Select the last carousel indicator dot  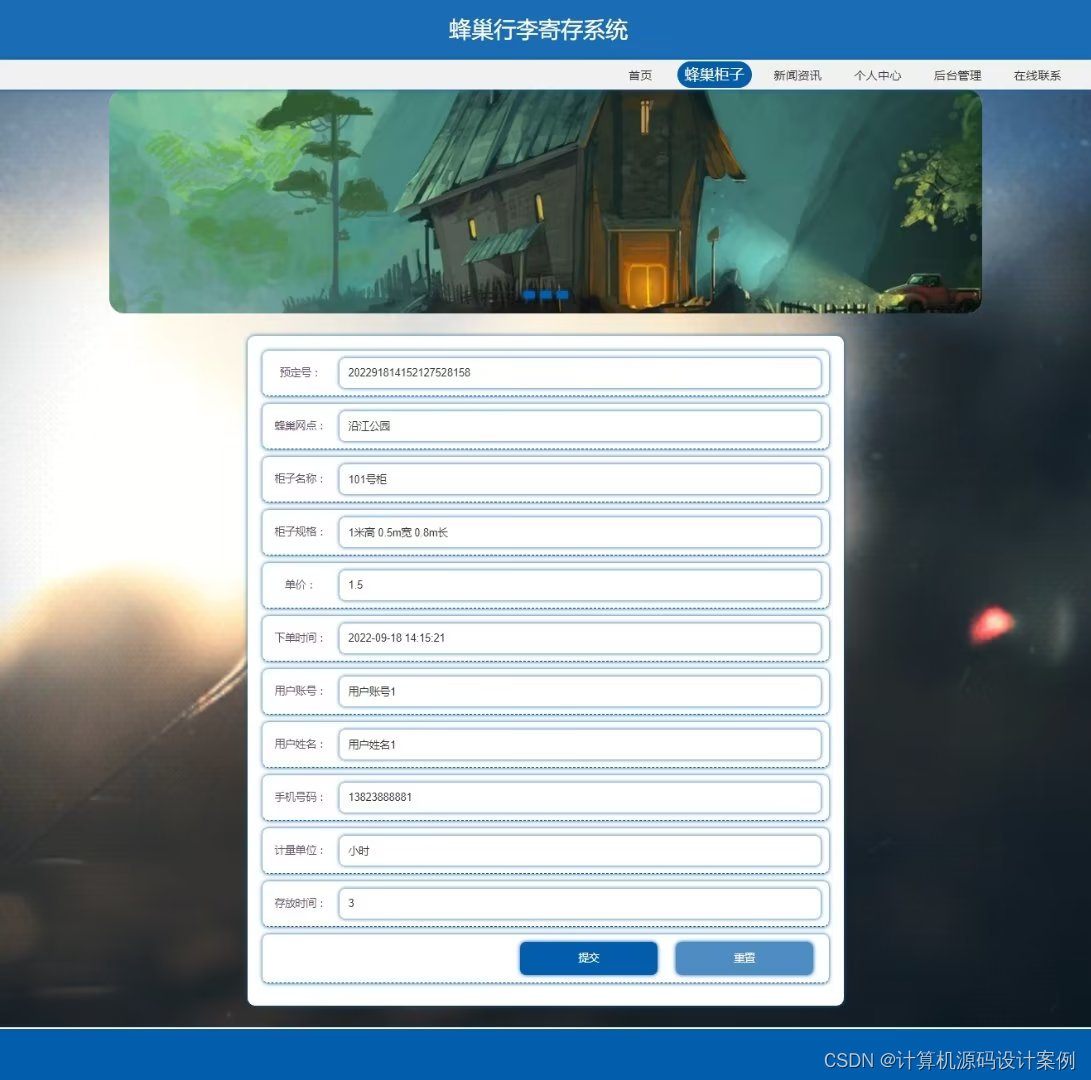click(x=563, y=295)
